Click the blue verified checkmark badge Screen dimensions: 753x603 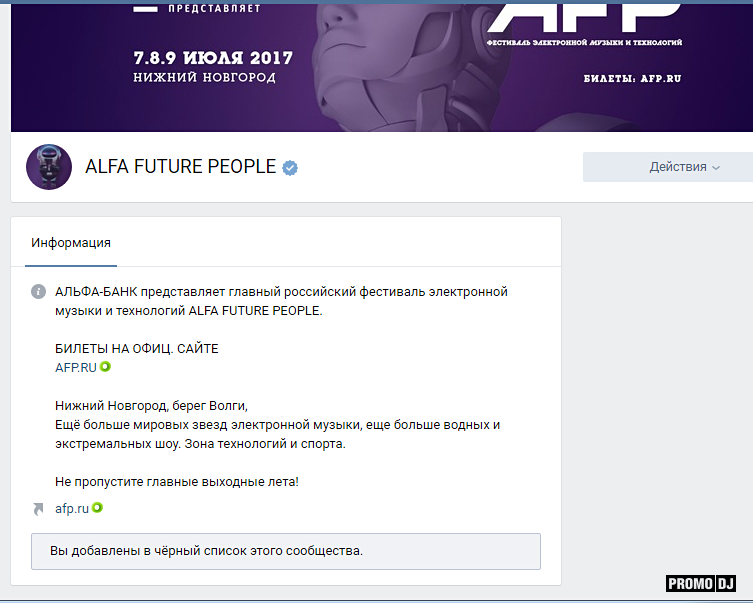click(290, 168)
